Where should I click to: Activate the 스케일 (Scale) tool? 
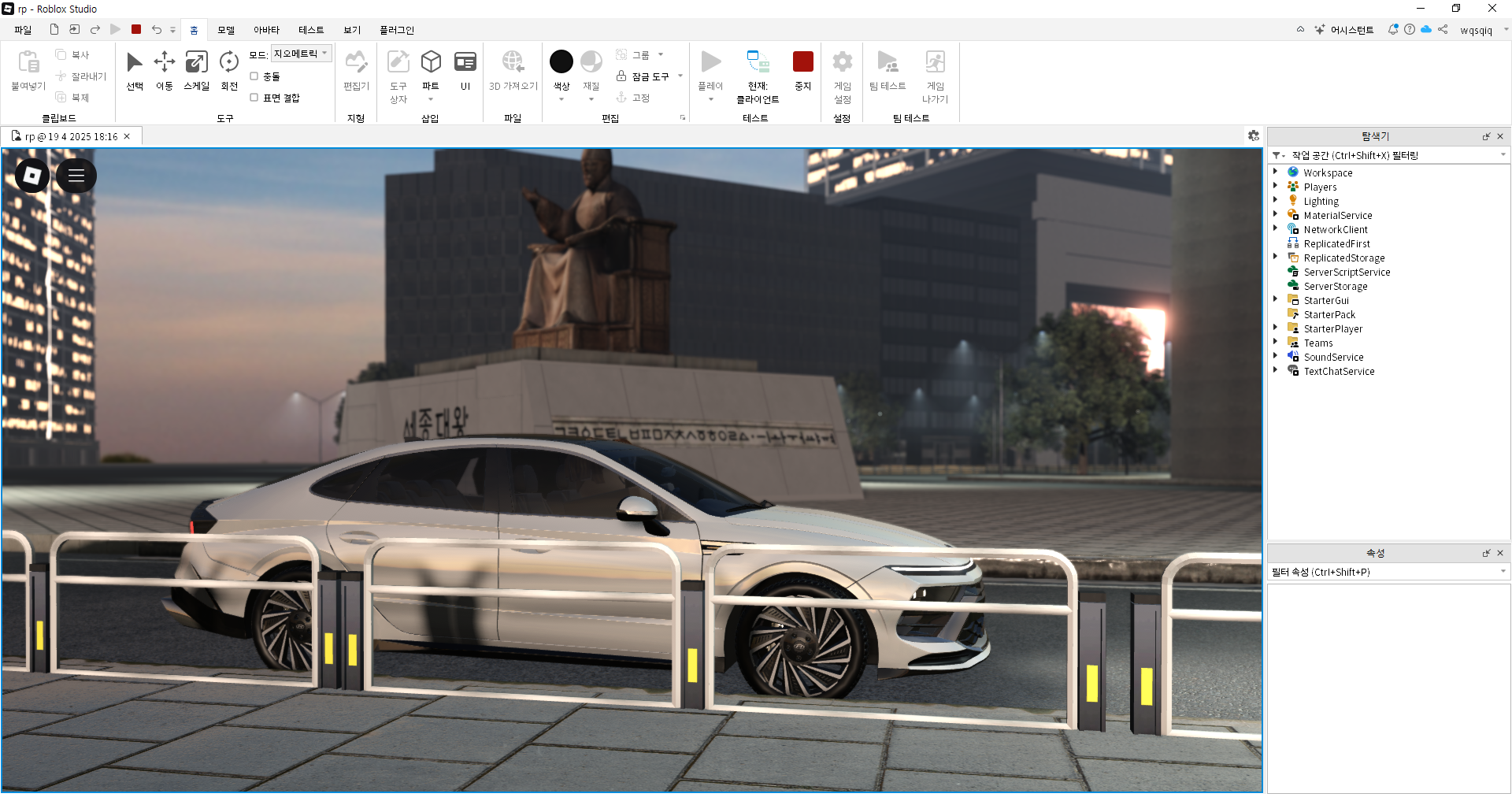pyautogui.click(x=196, y=71)
